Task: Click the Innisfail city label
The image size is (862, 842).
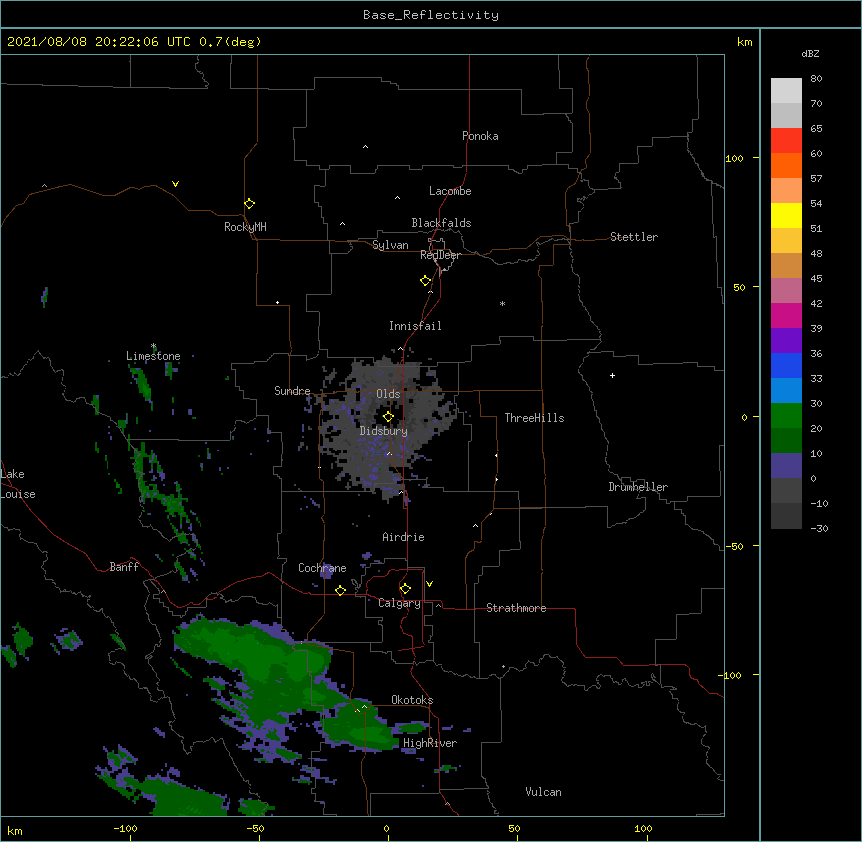Action: pos(415,326)
